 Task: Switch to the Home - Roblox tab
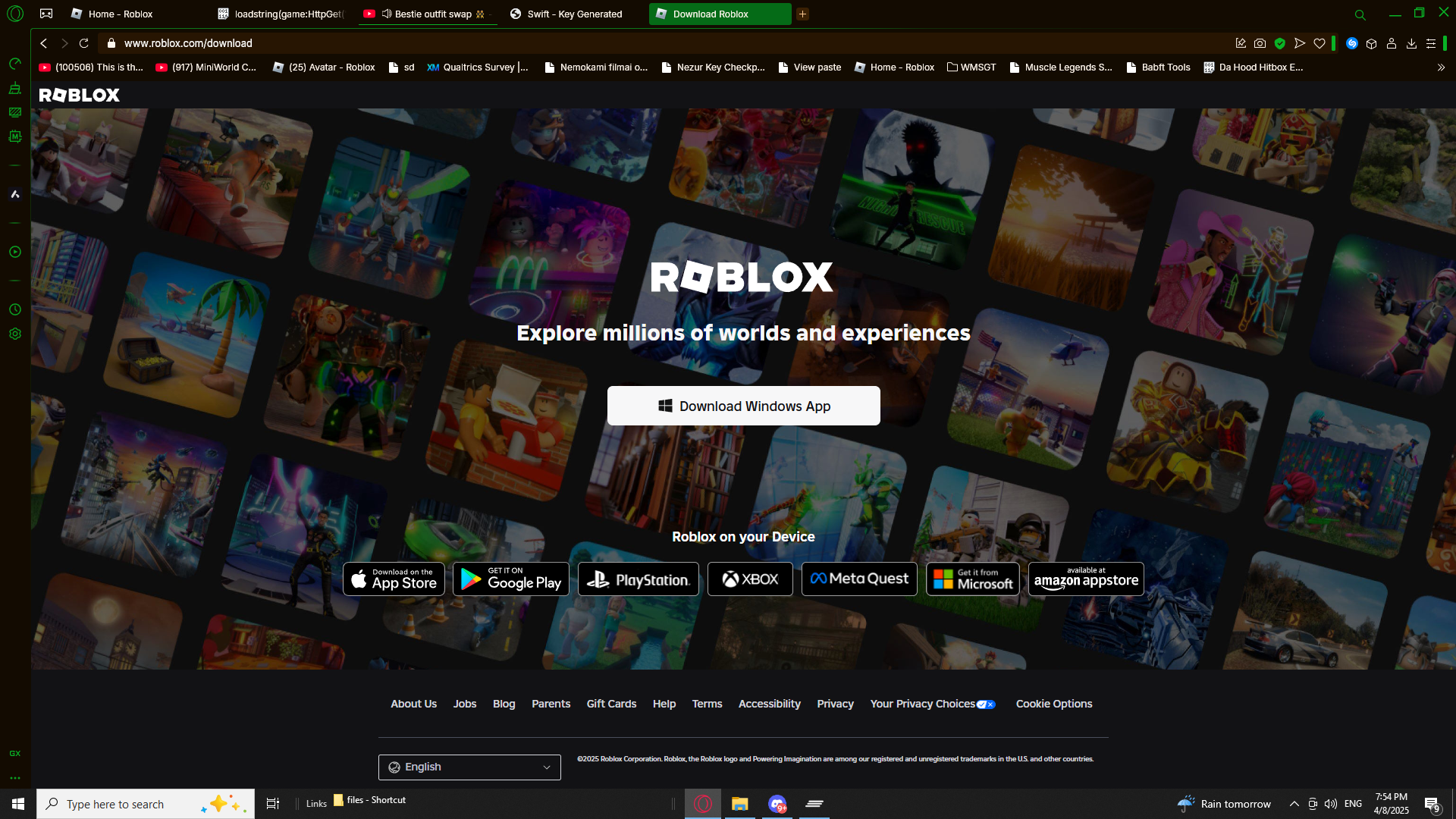pyautogui.click(x=121, y=14)
